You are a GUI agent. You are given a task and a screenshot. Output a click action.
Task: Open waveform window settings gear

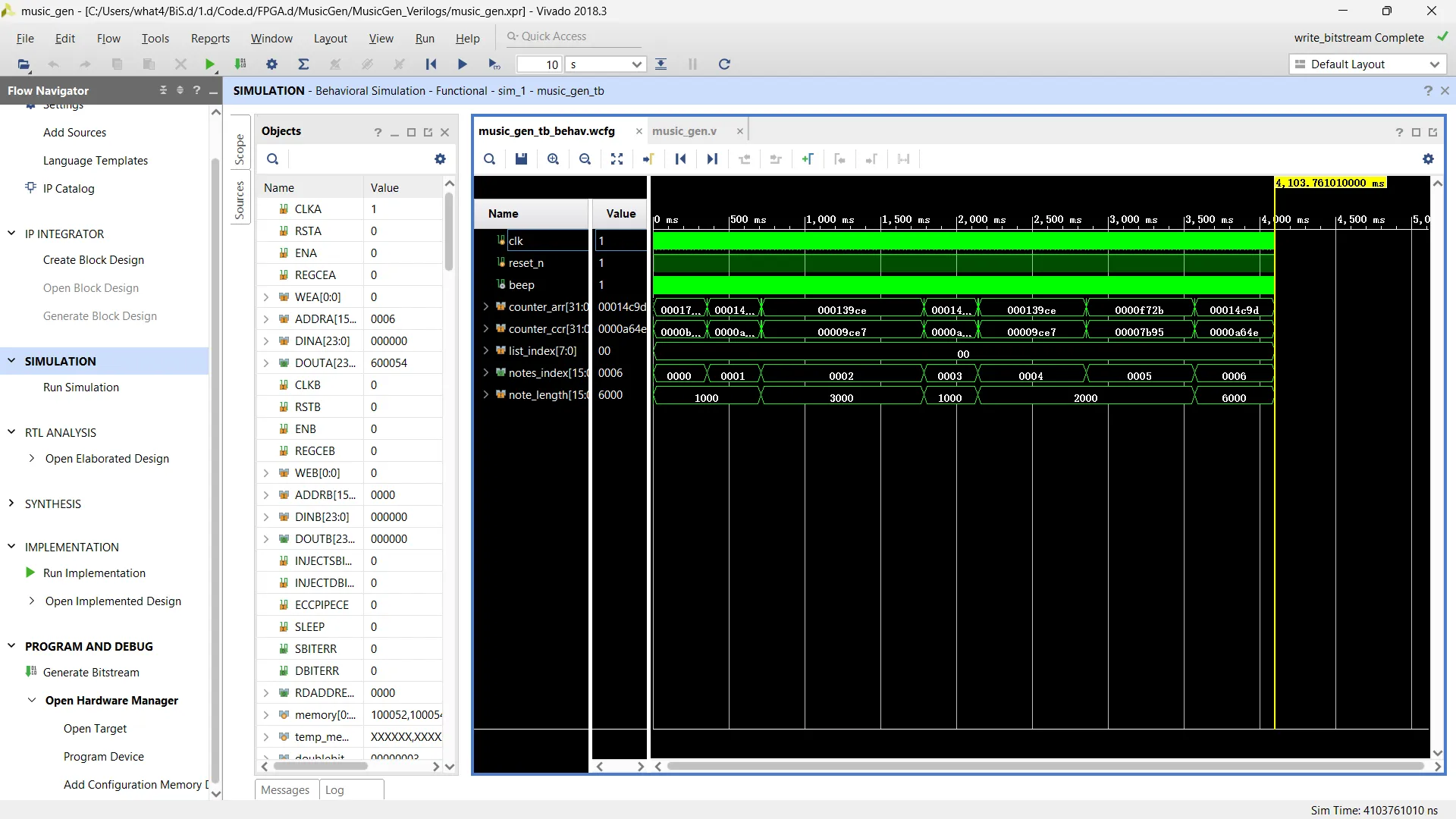[1428, 159]
